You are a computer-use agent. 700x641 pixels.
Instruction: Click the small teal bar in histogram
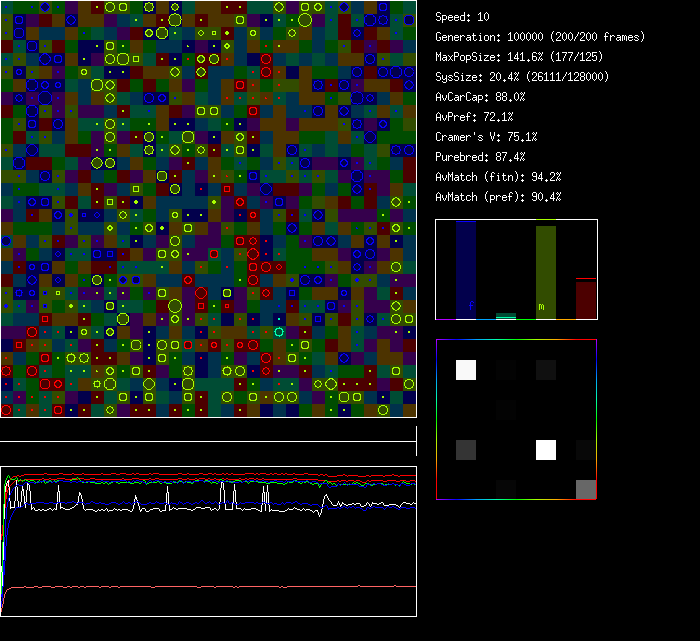506,316
